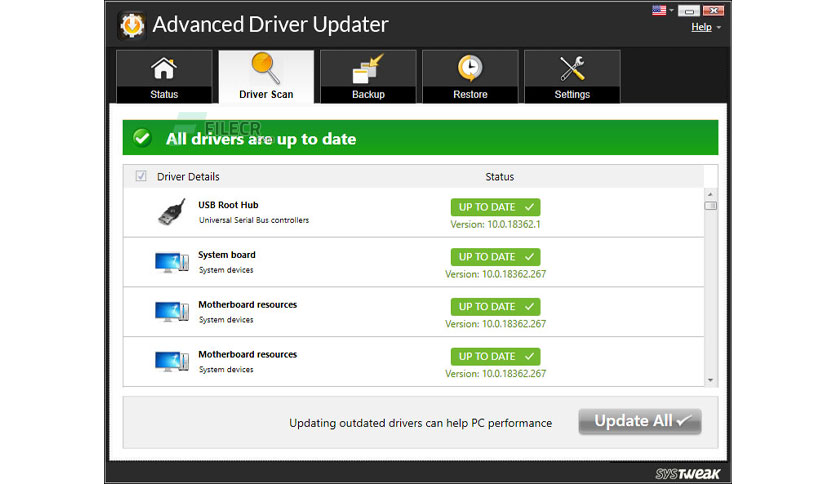The image size is (836, 484).
Task: Click the US flag language icon
Action: click(x=659, y=10)
